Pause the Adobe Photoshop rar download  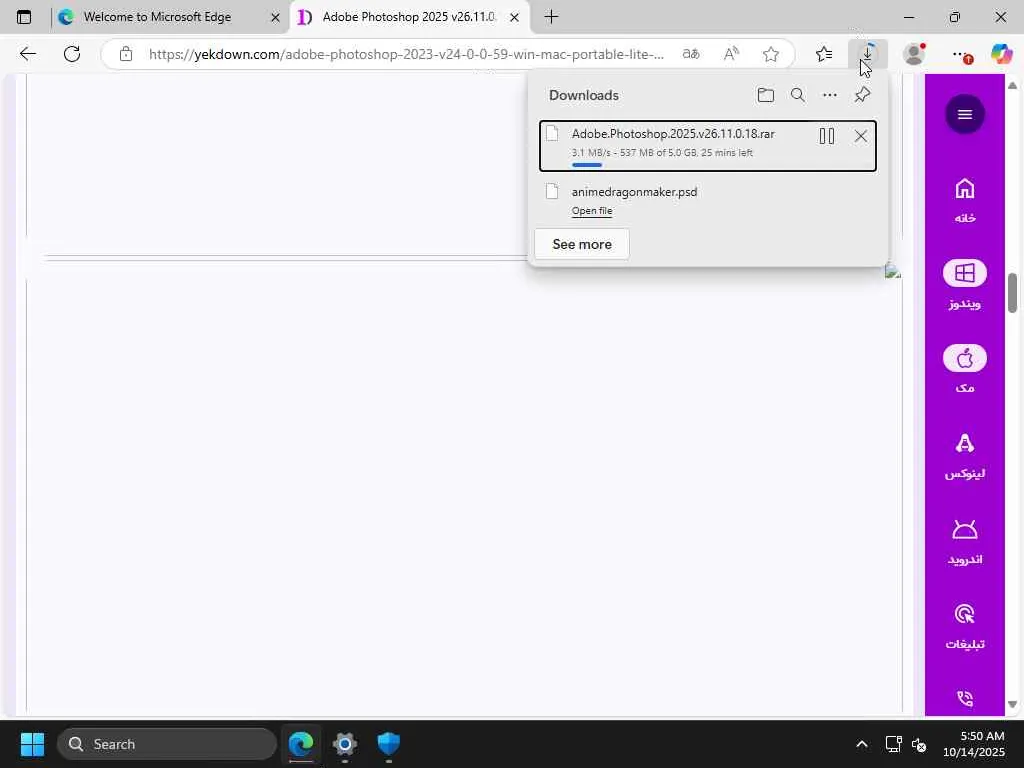tap(827, 136)
